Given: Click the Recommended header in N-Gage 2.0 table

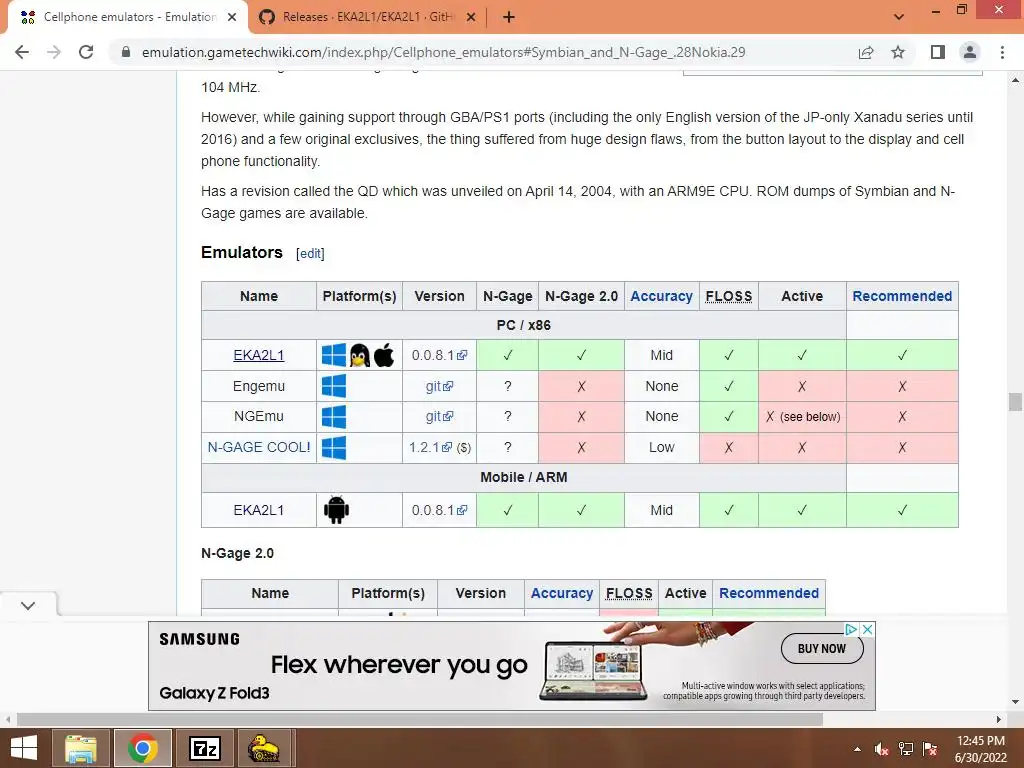Looking at the screenshot, I should click(x=769, y=593).
